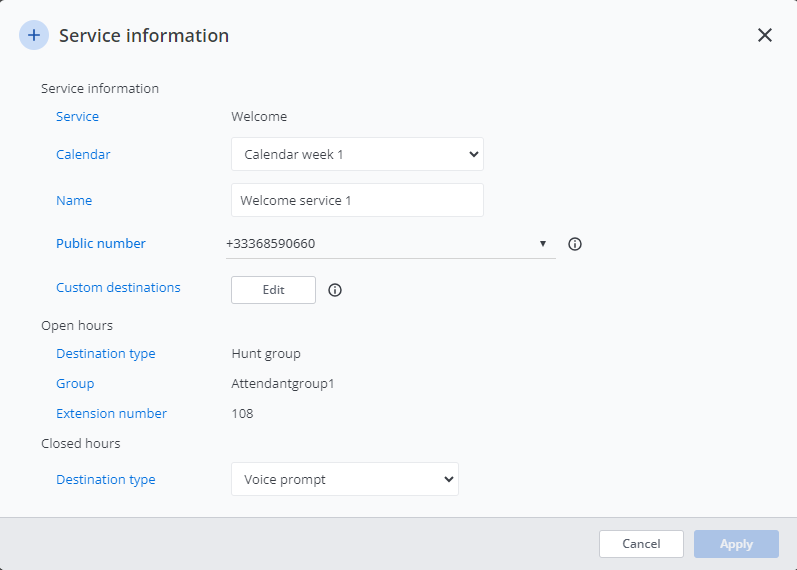Screen dimensions: 797x570
Task: Close the Service information dialog
Action: pyautogui.click(x=765, y=35)
